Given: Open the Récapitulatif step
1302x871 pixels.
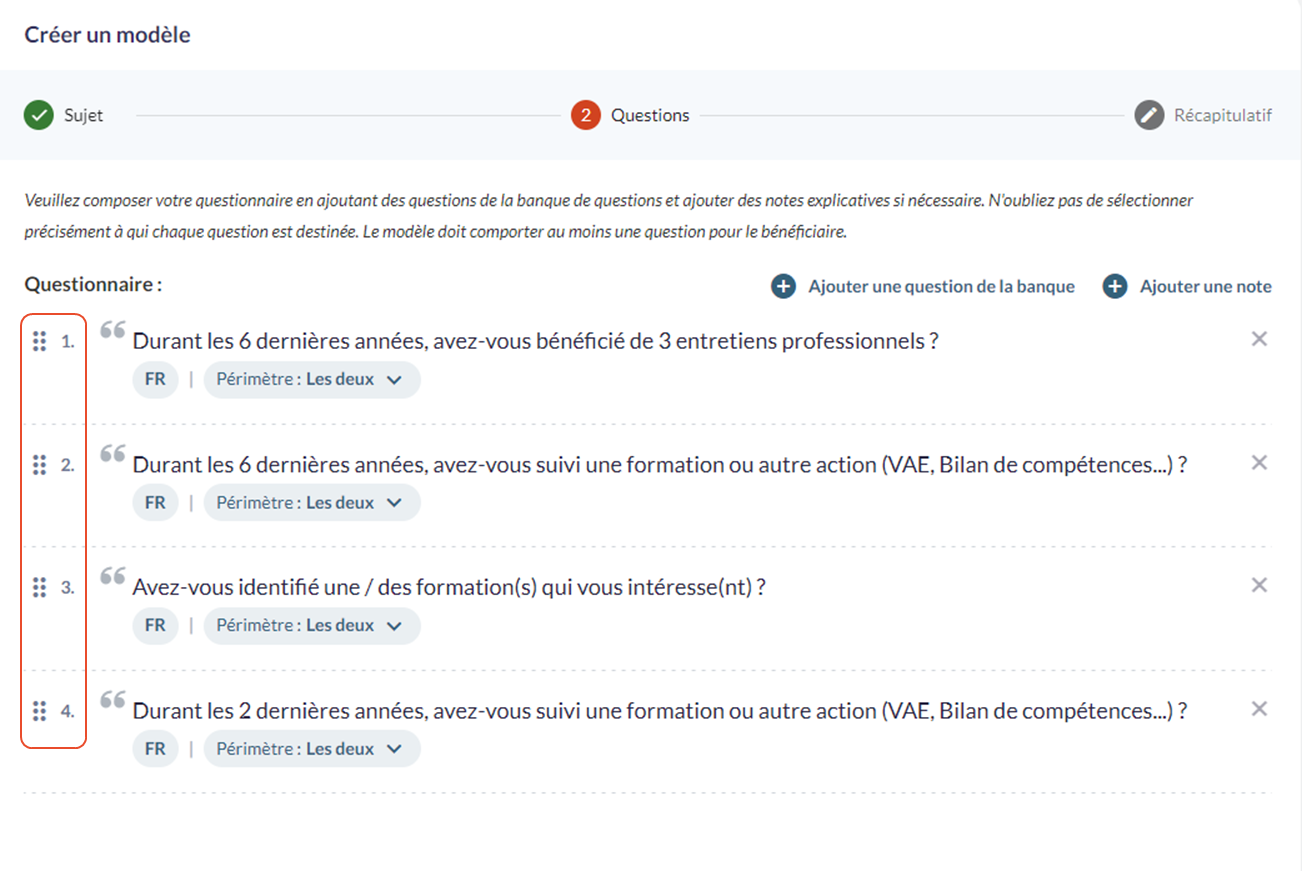Looking at the screenshot, I should click(x=1203, y=115).
